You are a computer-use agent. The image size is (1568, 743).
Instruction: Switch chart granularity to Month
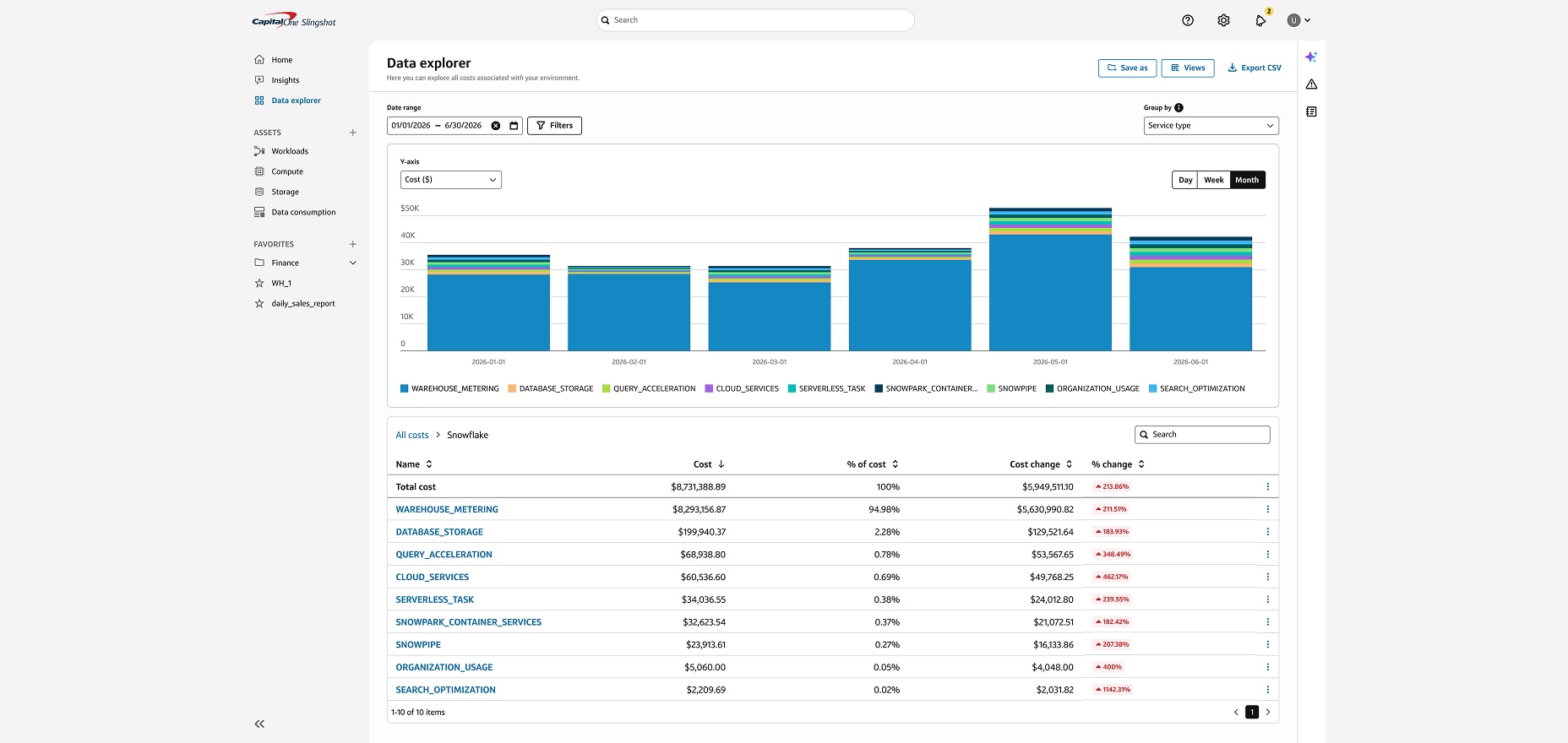pos(1247,180)
